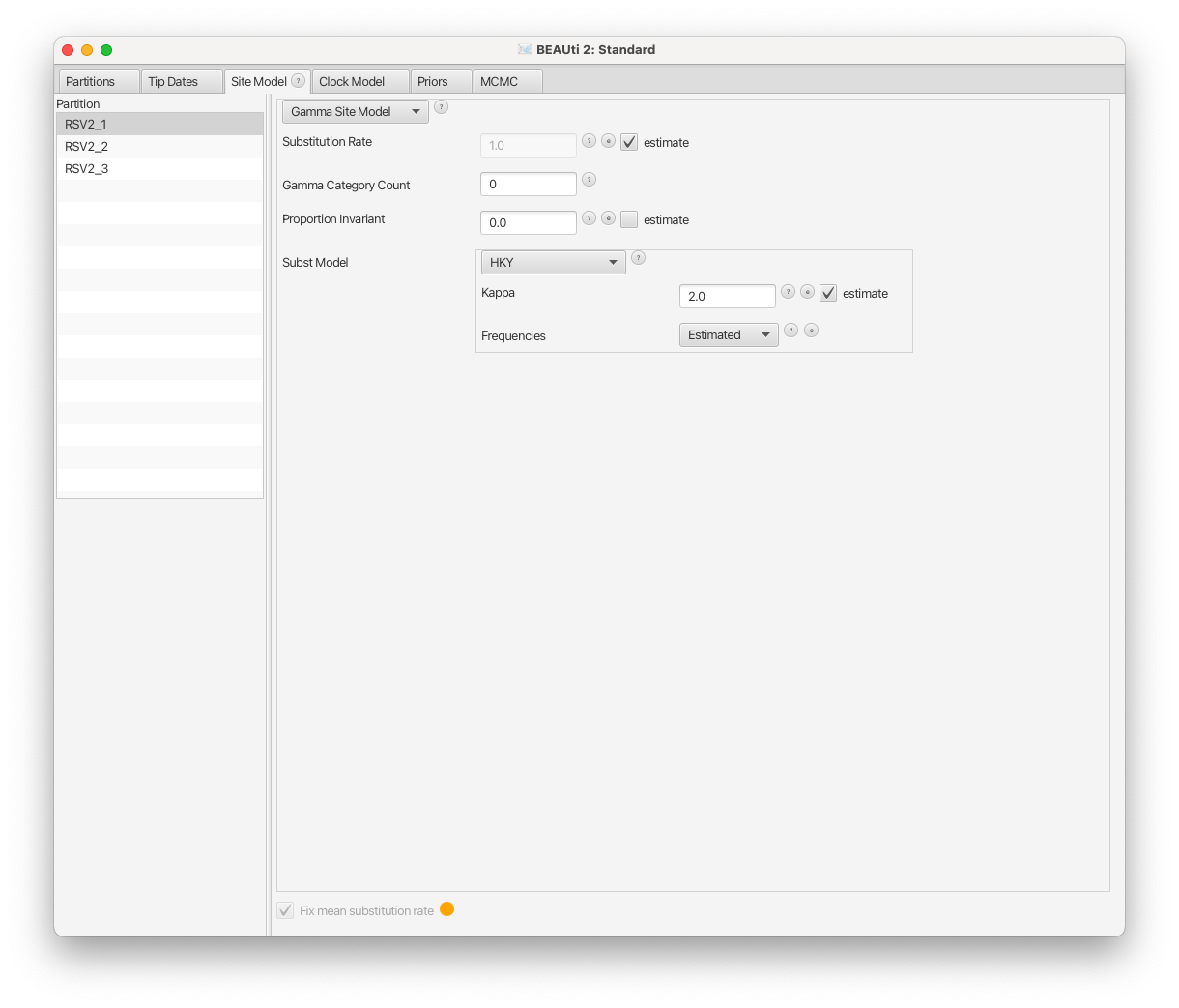Click edit icon next to Kappa field
The image size is (1179, 1008).
click(807, 291)
